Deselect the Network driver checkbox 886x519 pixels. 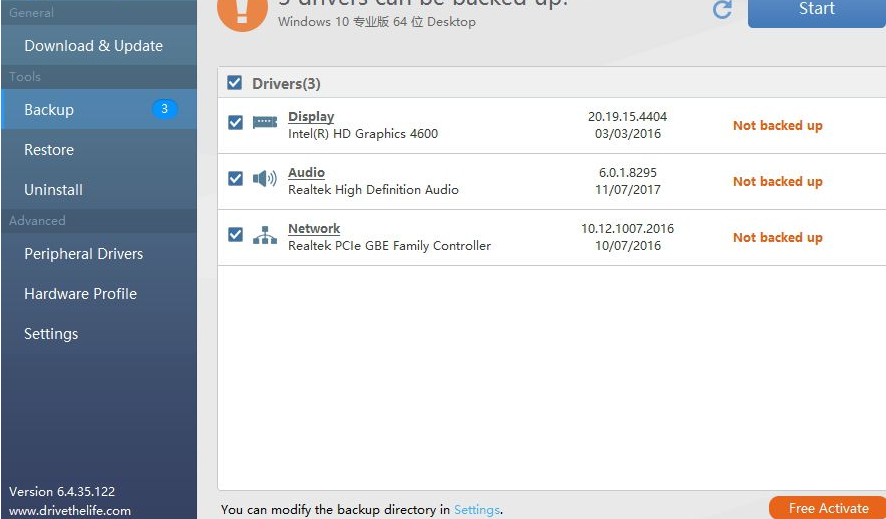235,235
